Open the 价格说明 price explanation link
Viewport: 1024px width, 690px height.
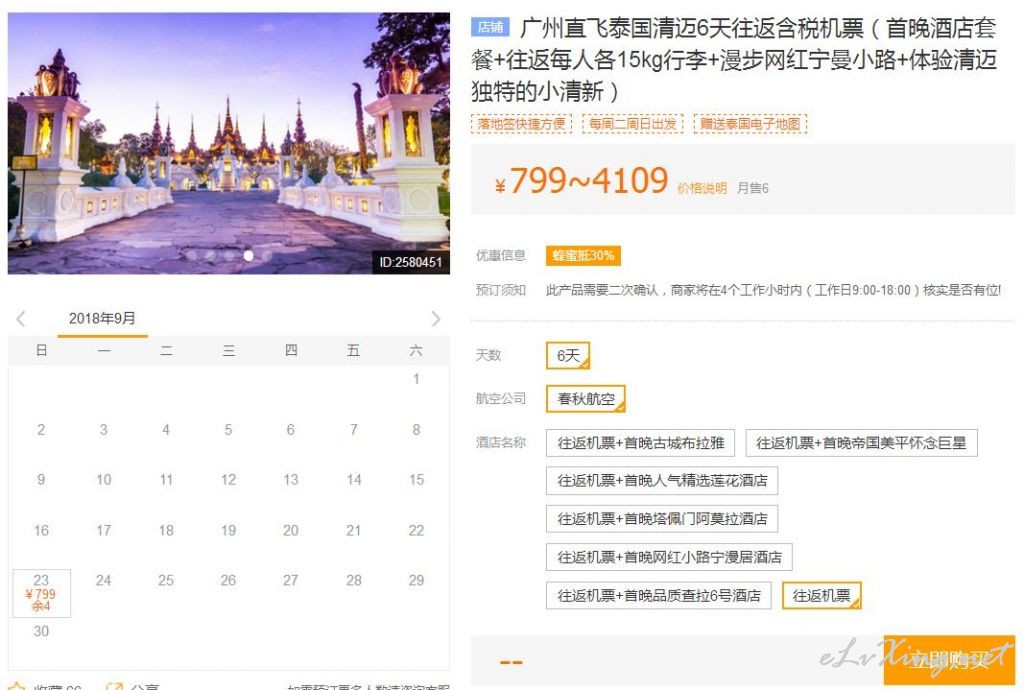(702, 188)
